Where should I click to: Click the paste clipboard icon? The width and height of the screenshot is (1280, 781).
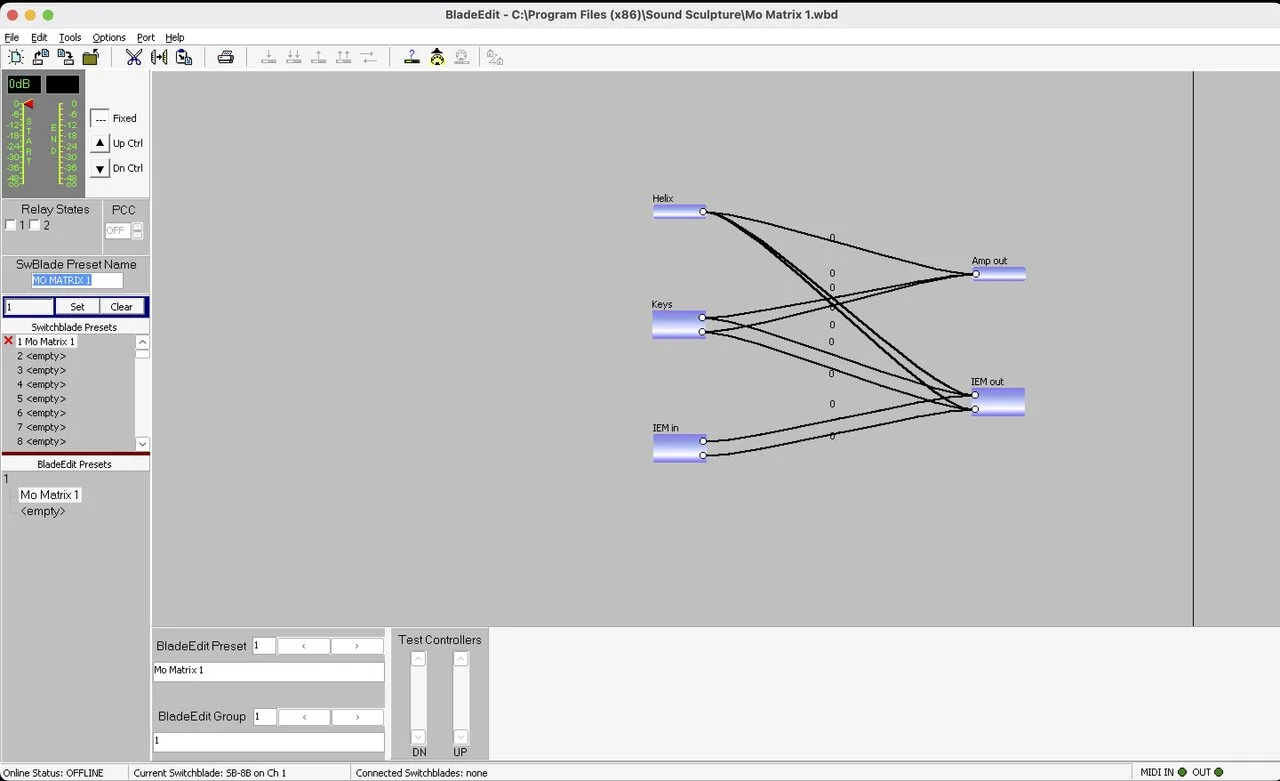point(184,57)
